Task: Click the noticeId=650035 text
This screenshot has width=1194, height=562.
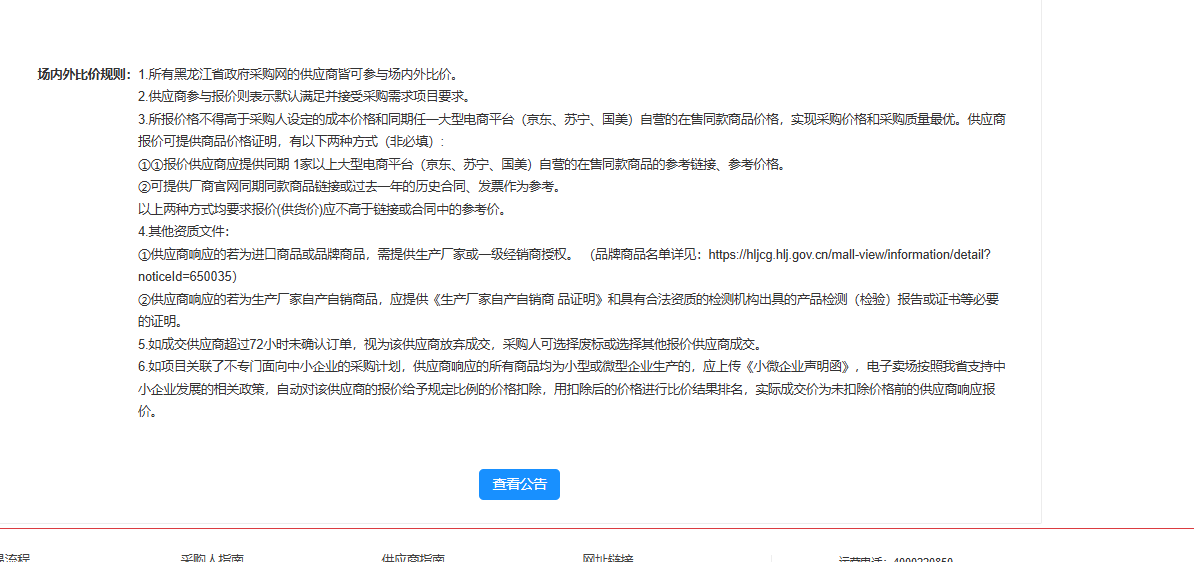Action: coord(187,276)
